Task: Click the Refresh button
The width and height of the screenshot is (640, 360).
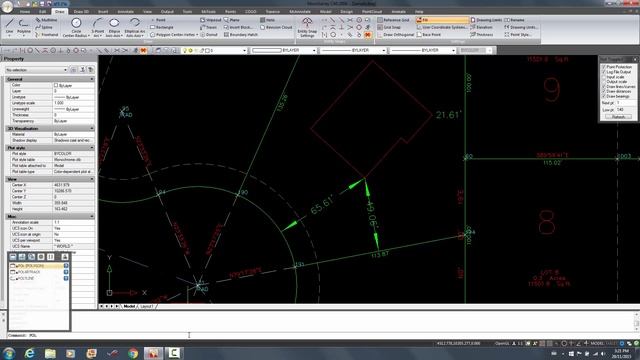Action: click(618, 117)
